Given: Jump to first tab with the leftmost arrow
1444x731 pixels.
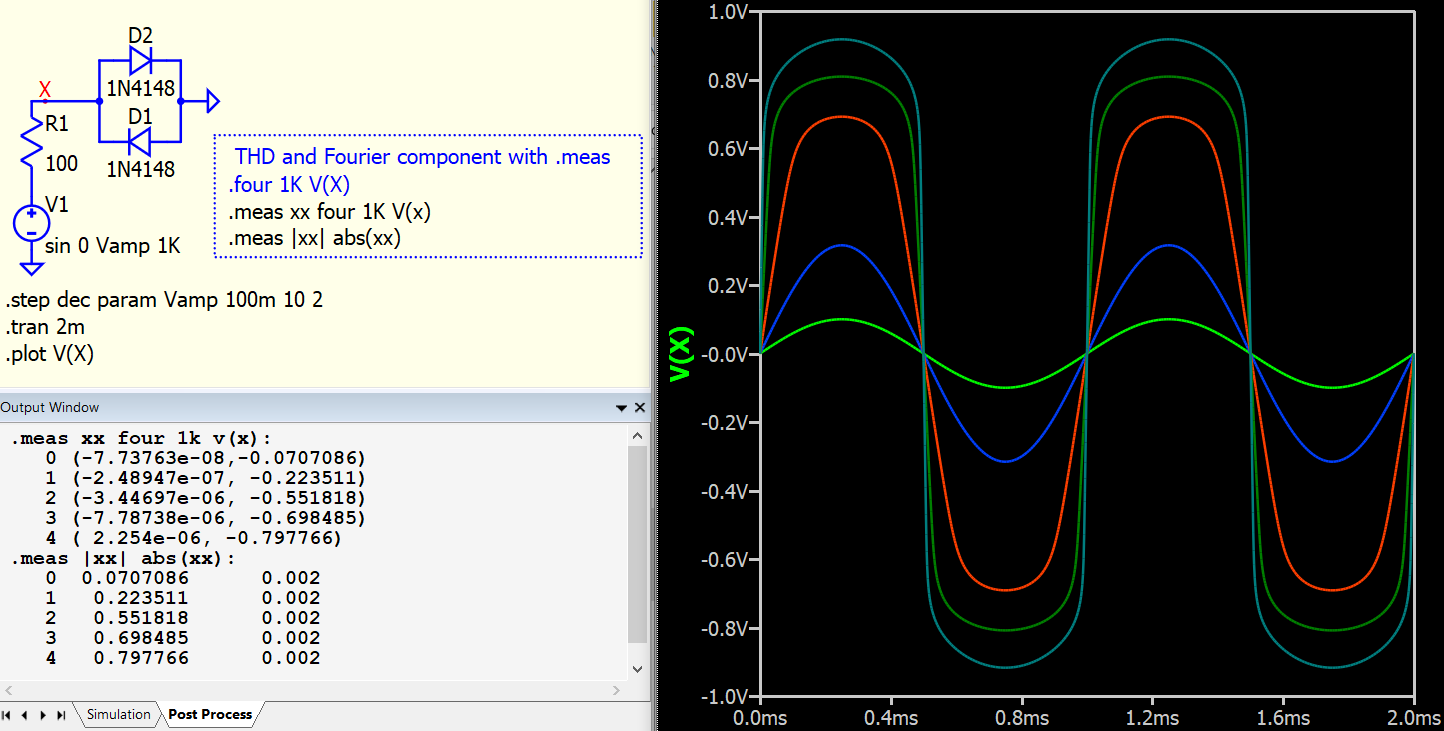Looking at the screenshot, I should 7,715.
